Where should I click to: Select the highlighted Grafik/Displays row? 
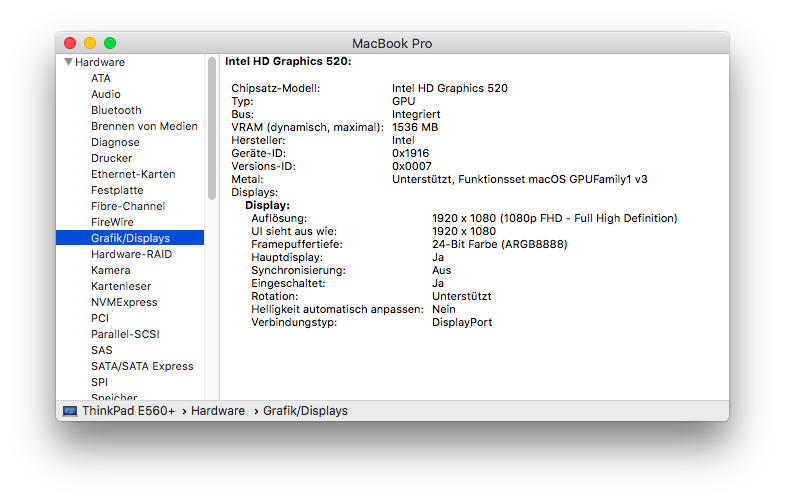coord(130,238)
